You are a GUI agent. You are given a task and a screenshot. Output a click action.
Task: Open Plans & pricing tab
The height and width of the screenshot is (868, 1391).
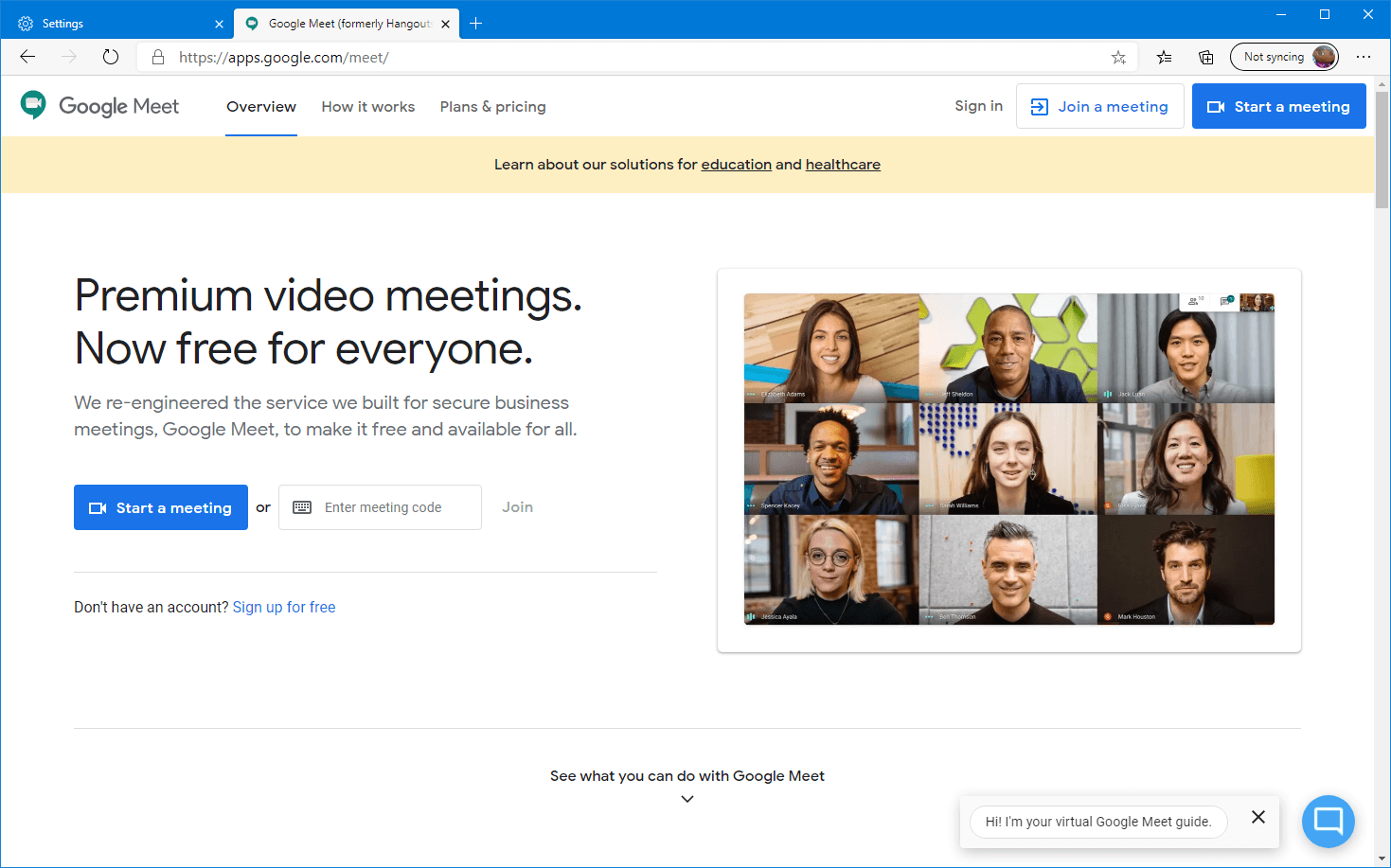pos(492,107)
